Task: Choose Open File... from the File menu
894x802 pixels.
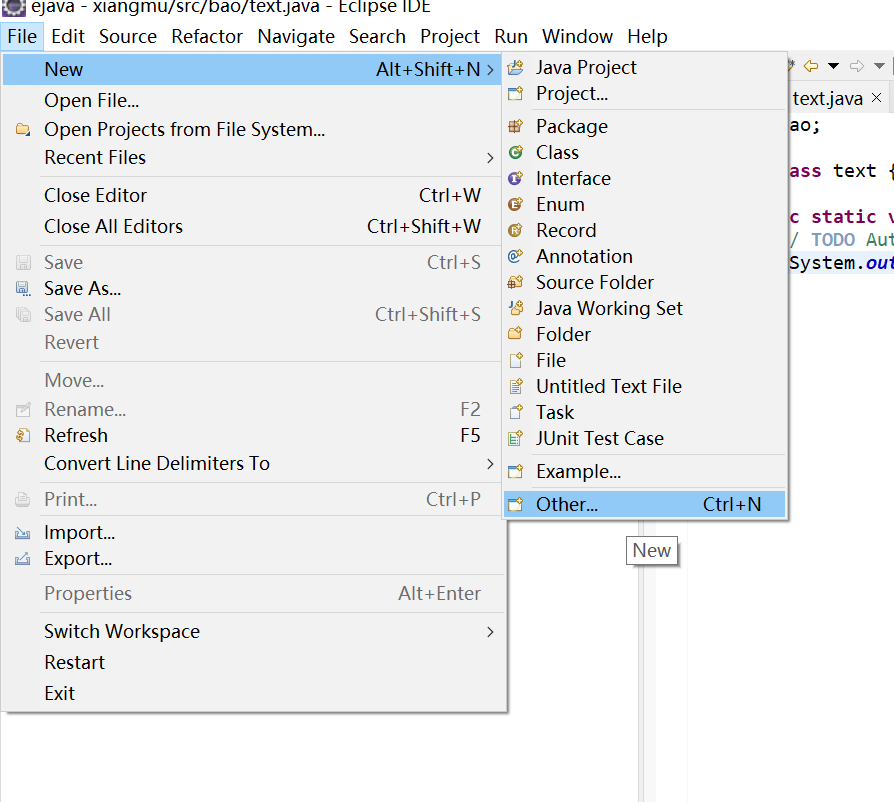Action: click(252, 100)
